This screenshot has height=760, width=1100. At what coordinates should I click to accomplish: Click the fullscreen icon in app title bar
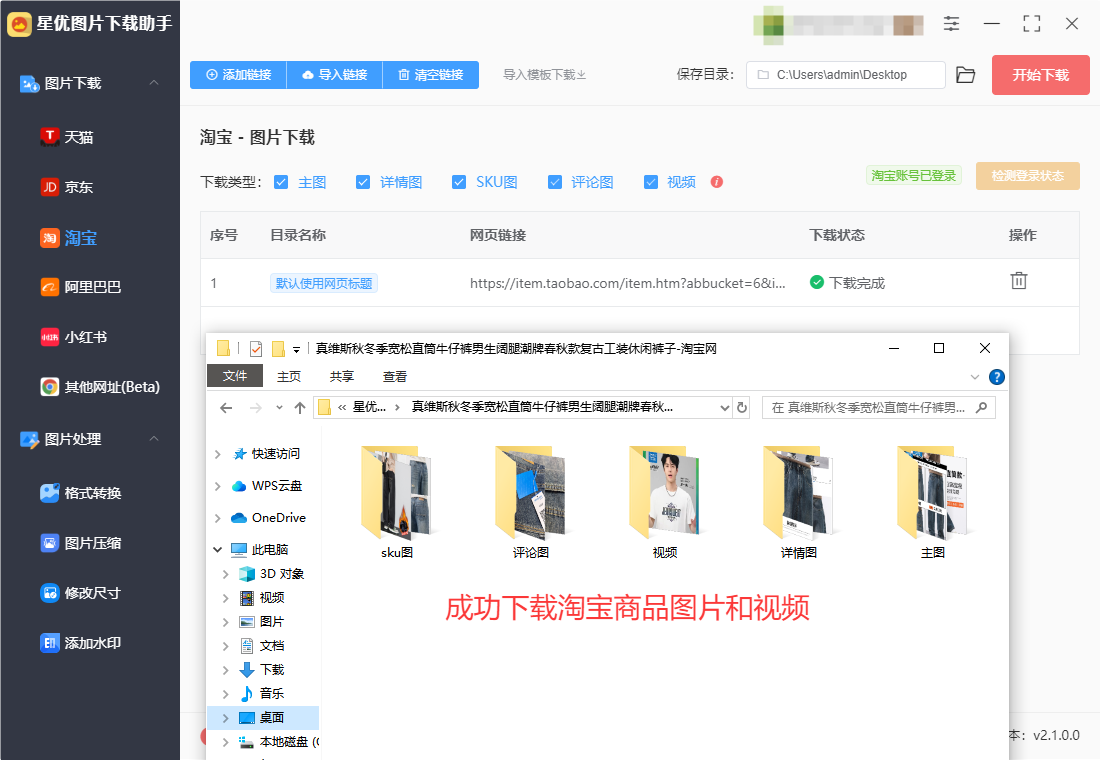(x=1031, y=24)
